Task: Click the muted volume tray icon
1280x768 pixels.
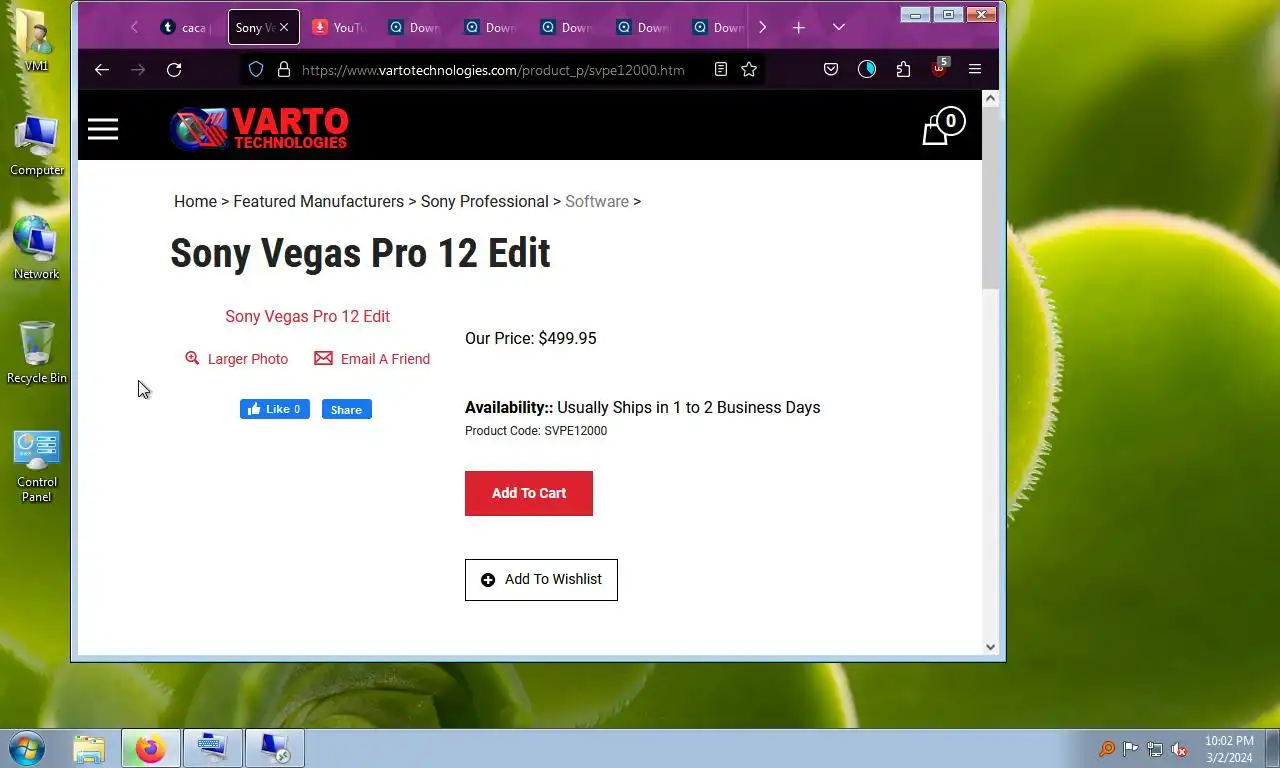Action: pos(1179,749)
